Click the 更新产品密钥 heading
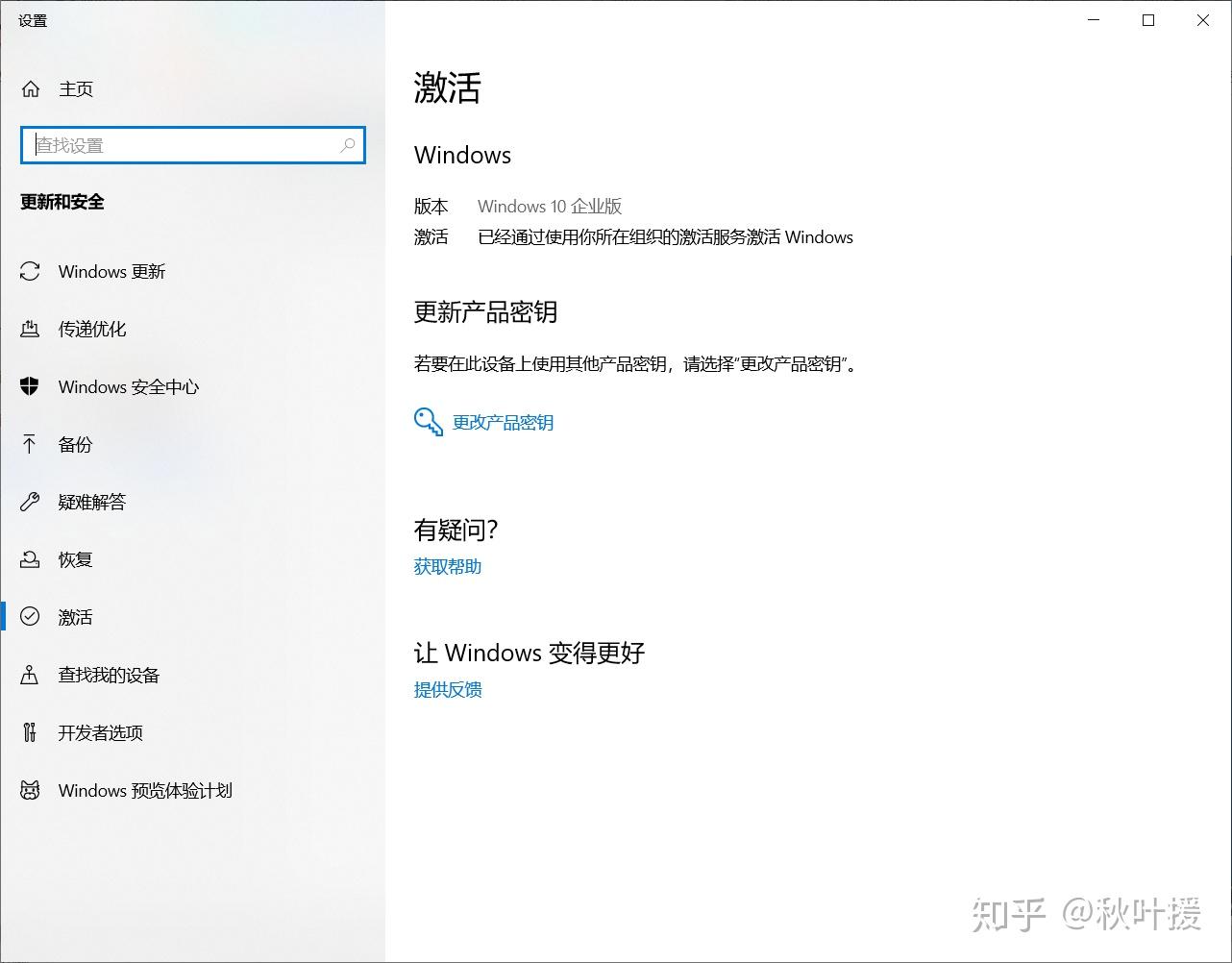Screen dimensions: 1232x963 click(x=485, y=312)
